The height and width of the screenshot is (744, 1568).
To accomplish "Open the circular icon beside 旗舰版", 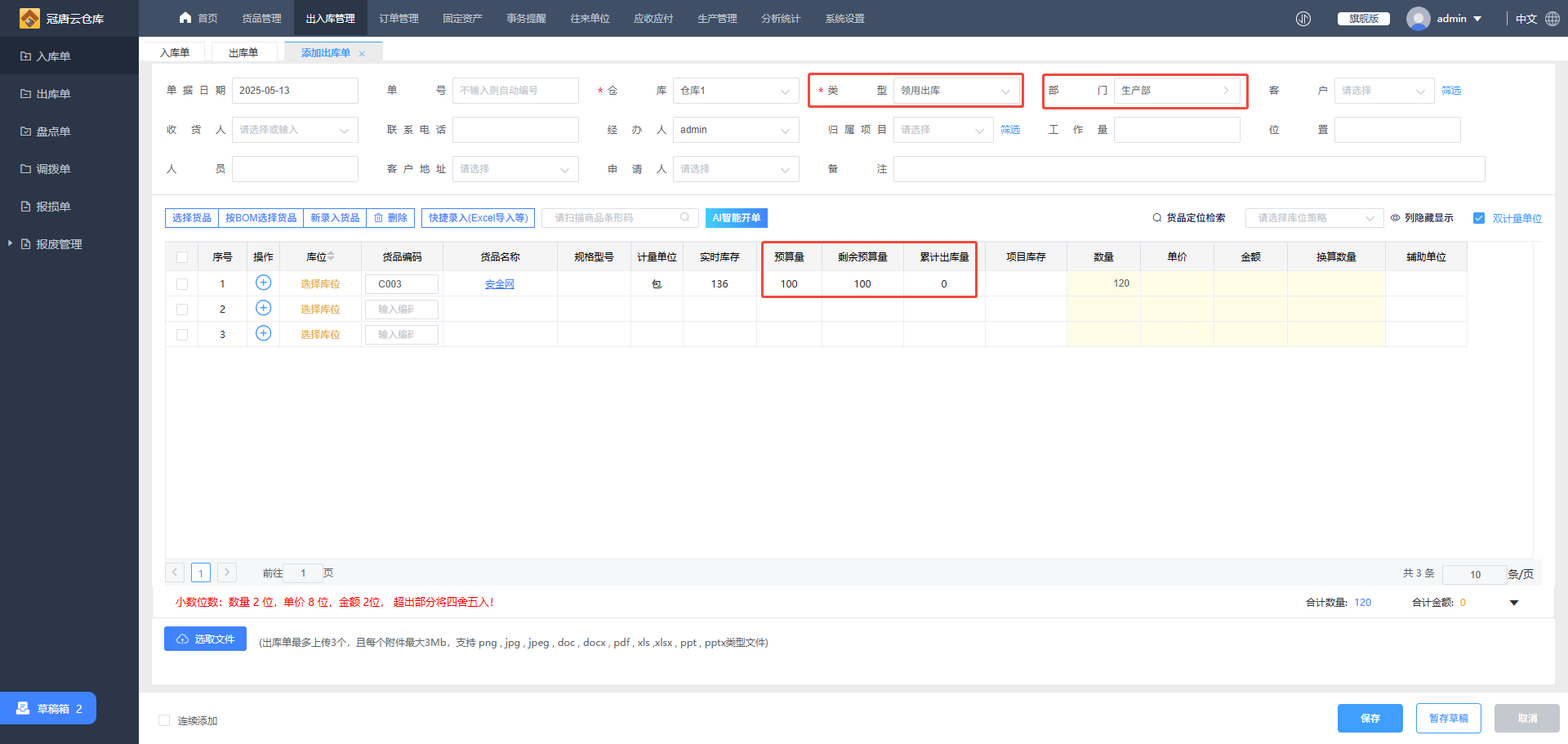I will pyautogui.click(x=1303, y=19).
